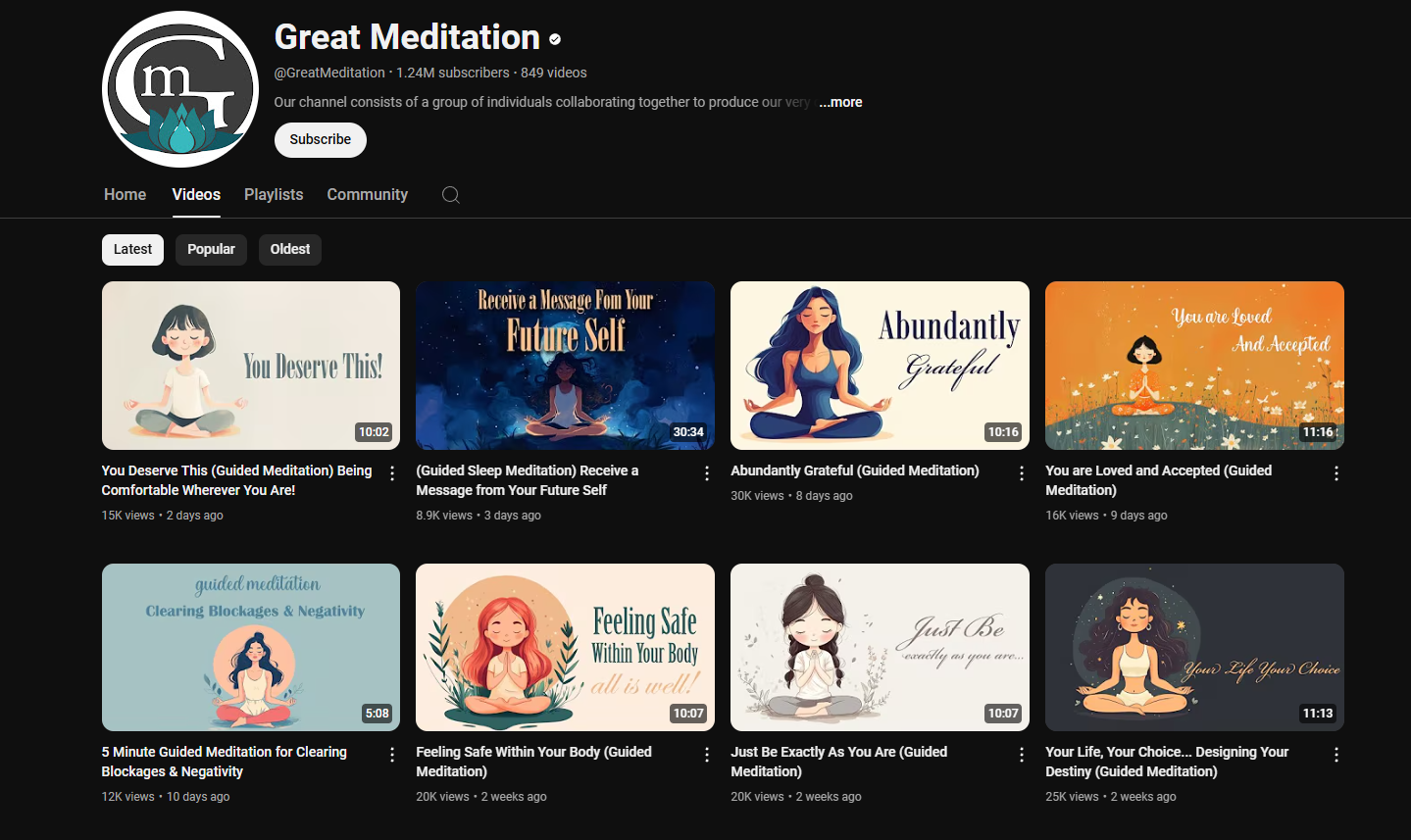The width and height of the screenshot is (1411, 840).
Task: Play the Future Self video thumbnail
Action: coord(565,366)
